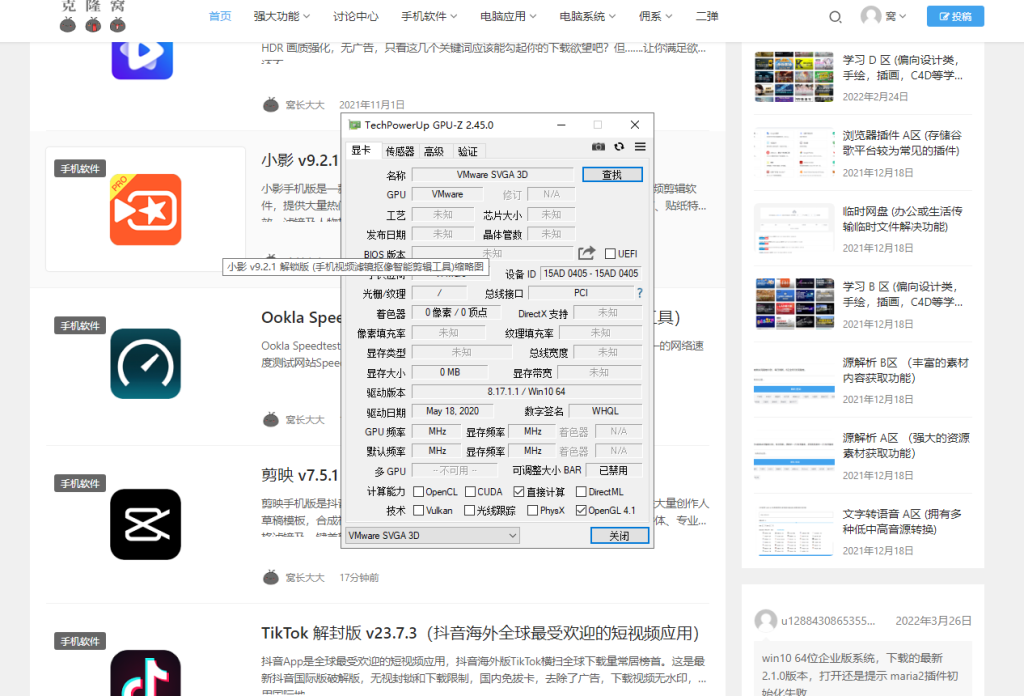
Task: Click the blue 投稿 button
Action: pyautogui.click(x=955, y=16)
